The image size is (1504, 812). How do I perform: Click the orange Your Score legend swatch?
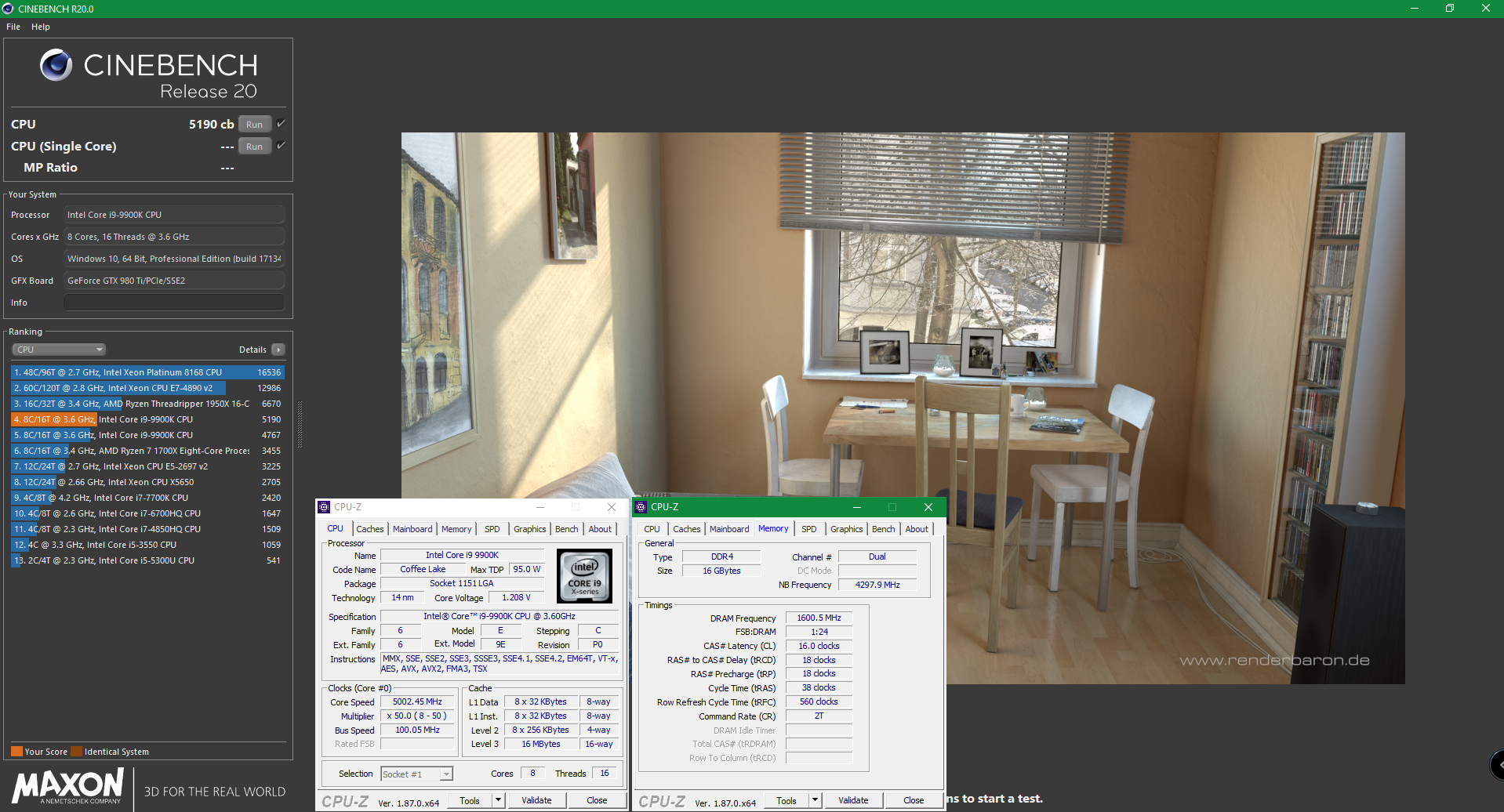(x=16, y=752)
